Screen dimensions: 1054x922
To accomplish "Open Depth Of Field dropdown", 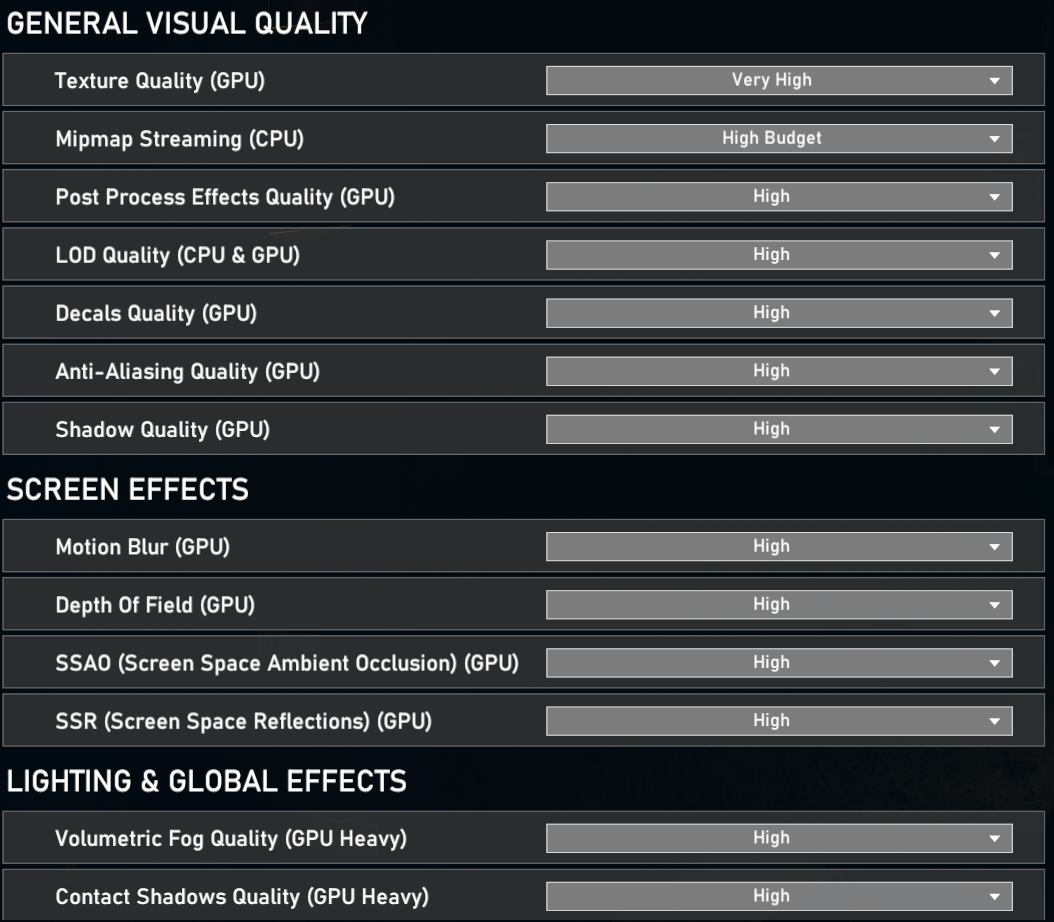I will (x=779, y=605).
